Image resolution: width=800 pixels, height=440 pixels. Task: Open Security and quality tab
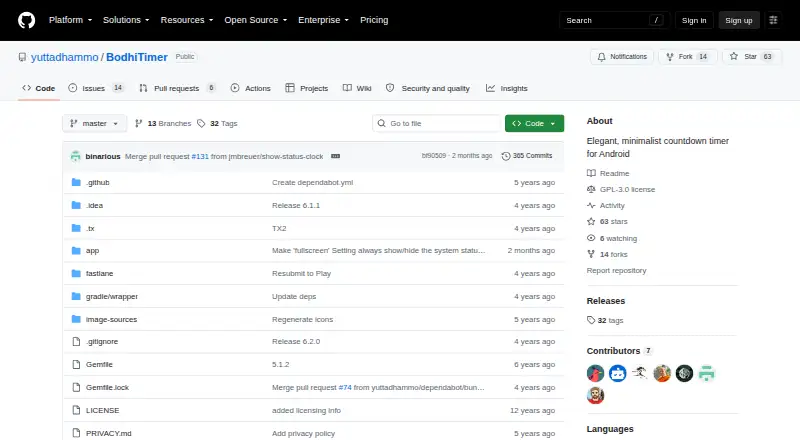(428, 88)
